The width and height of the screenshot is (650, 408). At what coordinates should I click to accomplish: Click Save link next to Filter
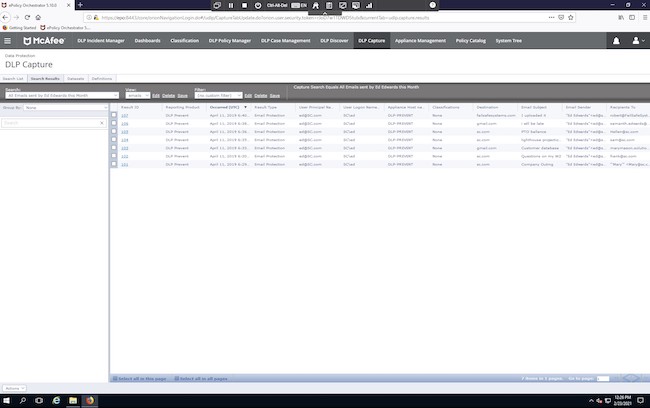tap(275, 96)
